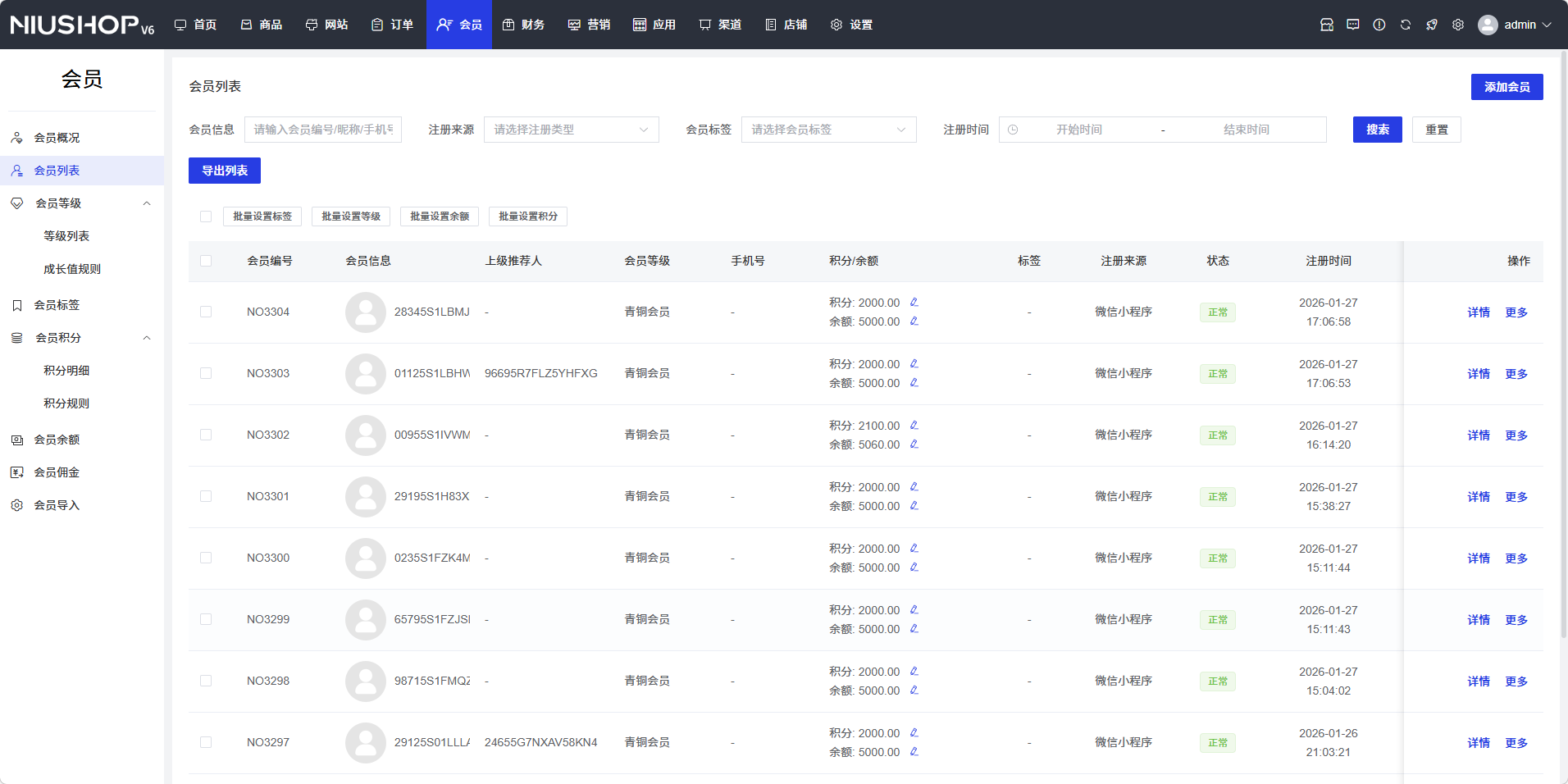Edit balance pencil icon for member NO3302
Image resolution: width=1568 pixels, height=784 pixels.
point(914,444)
